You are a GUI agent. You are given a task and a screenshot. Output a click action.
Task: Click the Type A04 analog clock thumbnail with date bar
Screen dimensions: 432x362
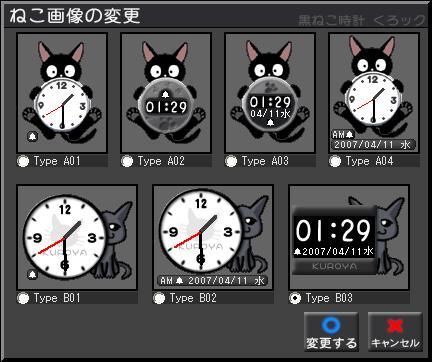click(374, 93)
